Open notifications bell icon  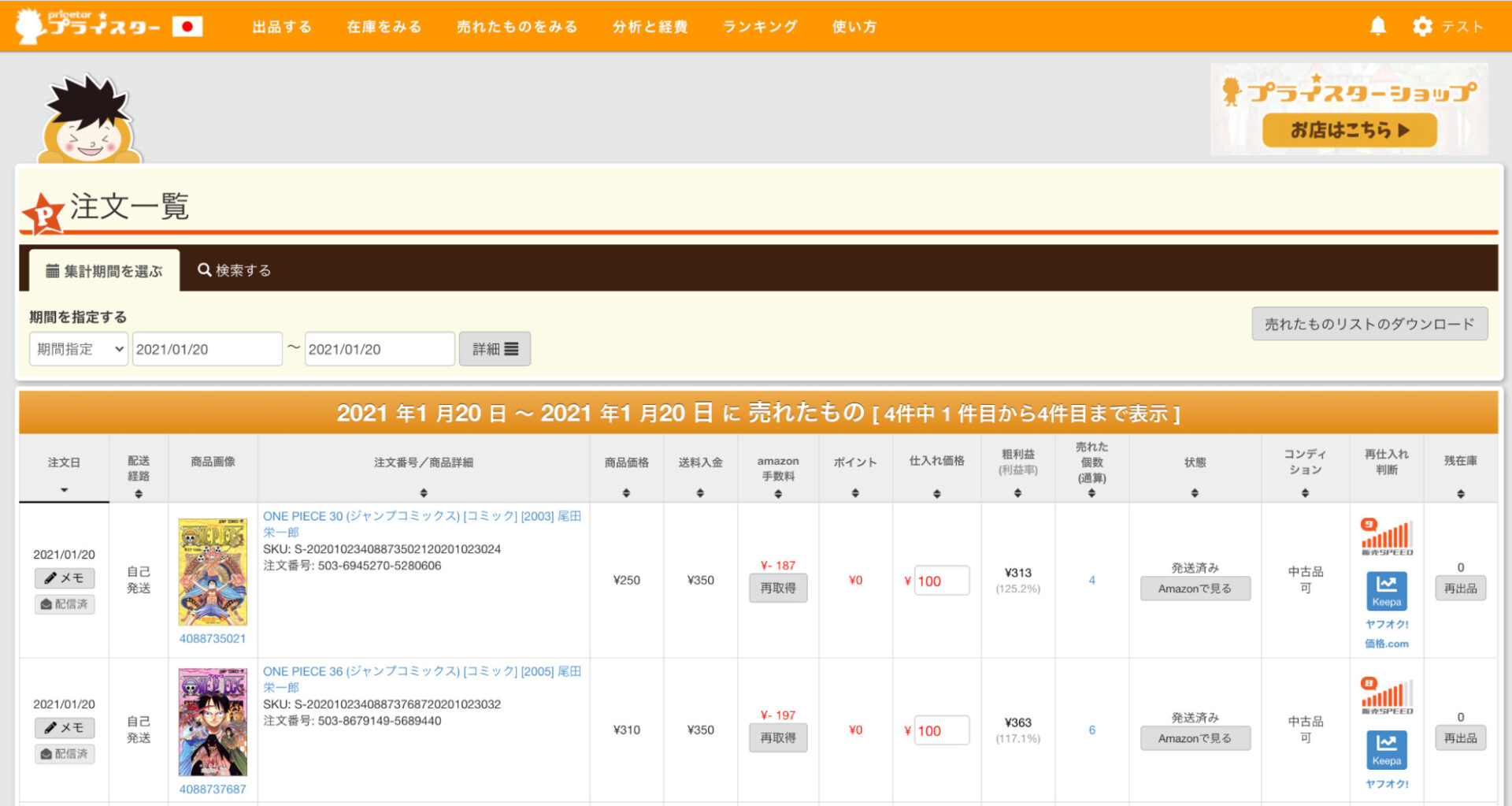tap(1378, 26)
